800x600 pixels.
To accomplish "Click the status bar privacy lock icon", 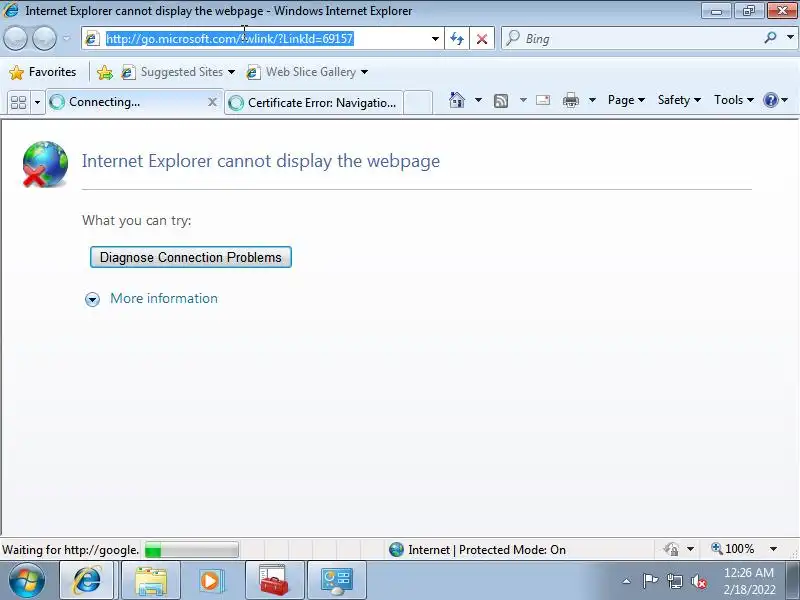I will (x=671, y=549).
